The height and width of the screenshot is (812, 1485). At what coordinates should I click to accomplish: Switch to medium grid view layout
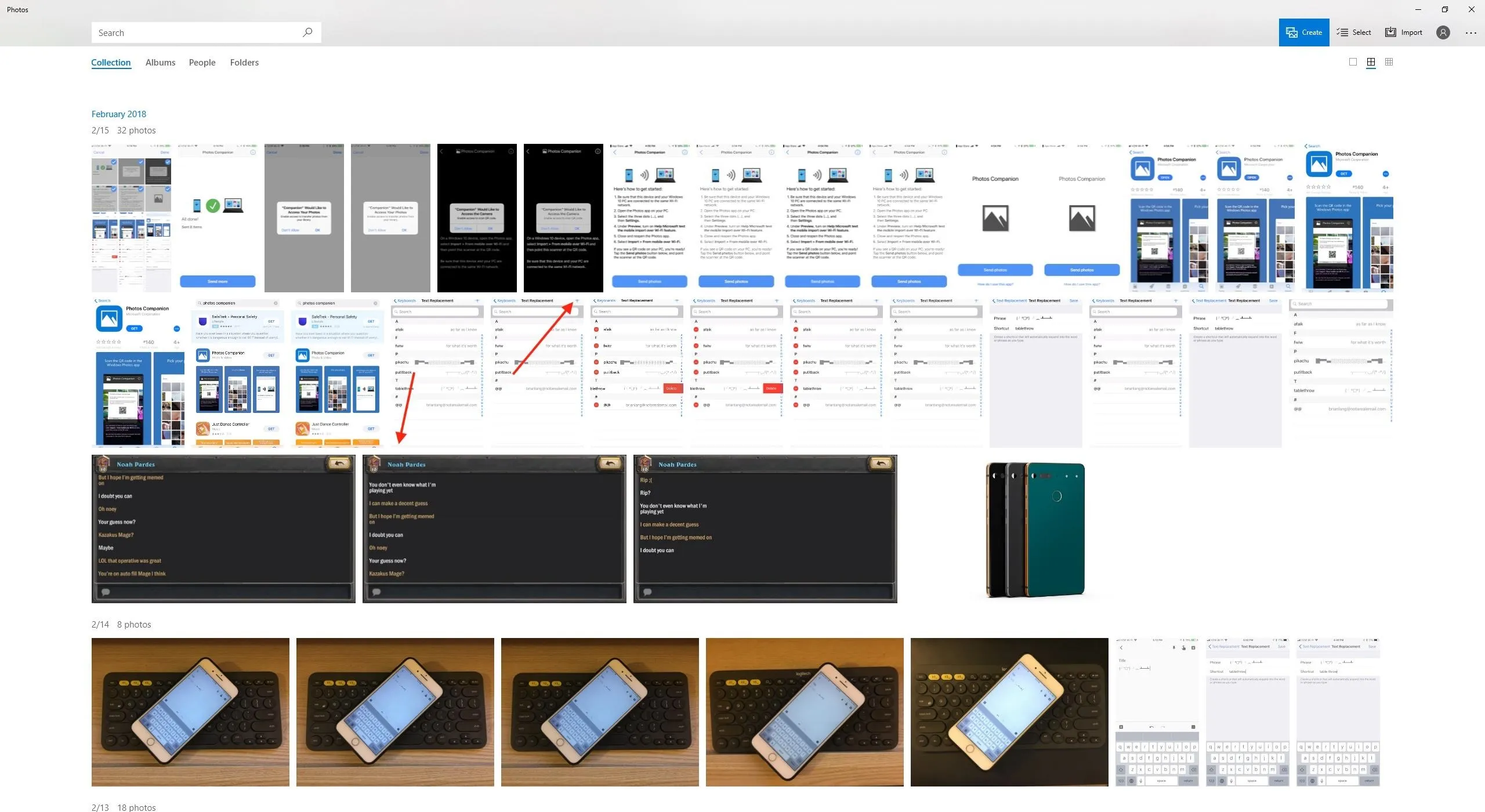pos(1371,62)
